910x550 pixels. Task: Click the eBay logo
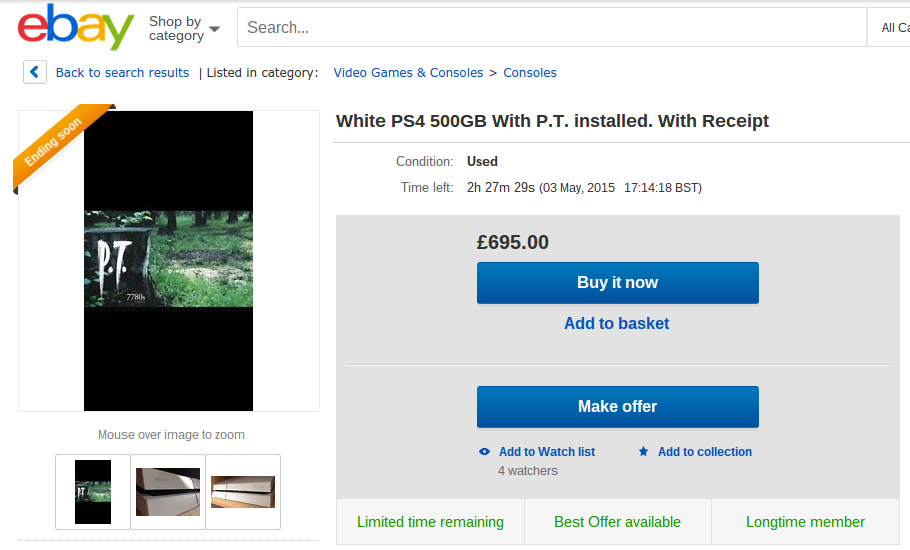(75, 27)
